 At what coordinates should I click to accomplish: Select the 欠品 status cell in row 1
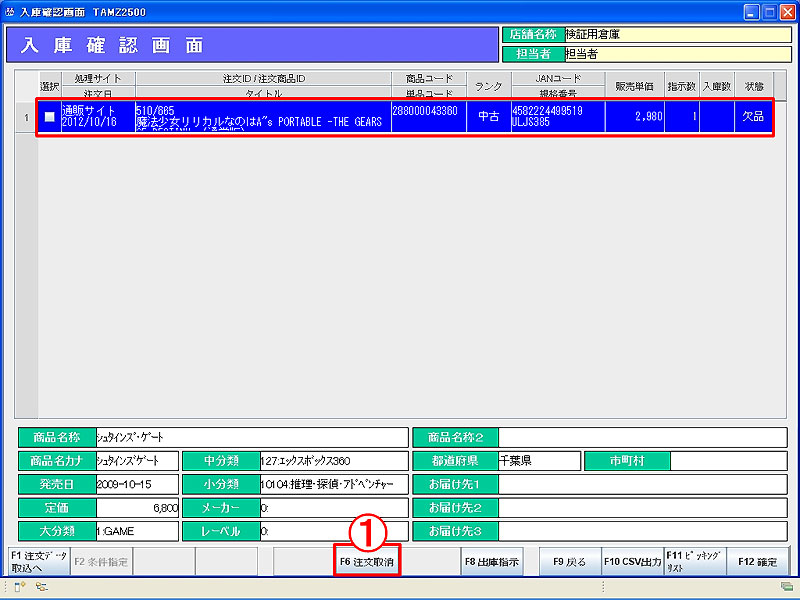753,117
